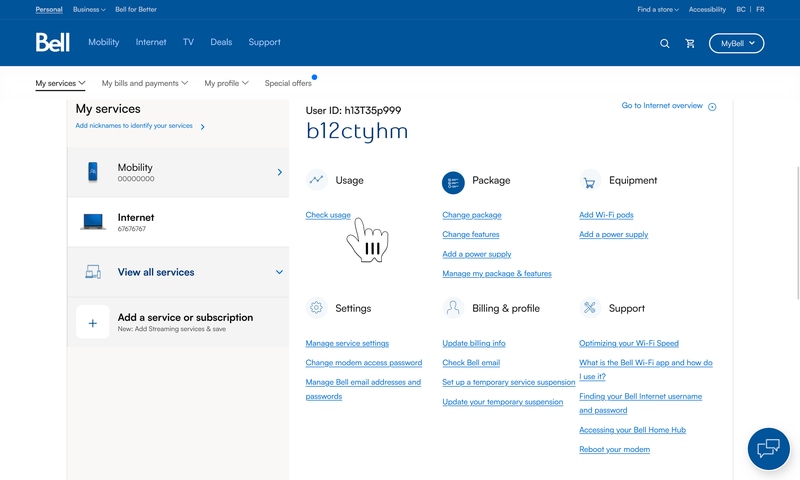Click the 'User ID: h13T35p999' text
The height and width of the screenshot is (480, 800).
coord(353,110)
